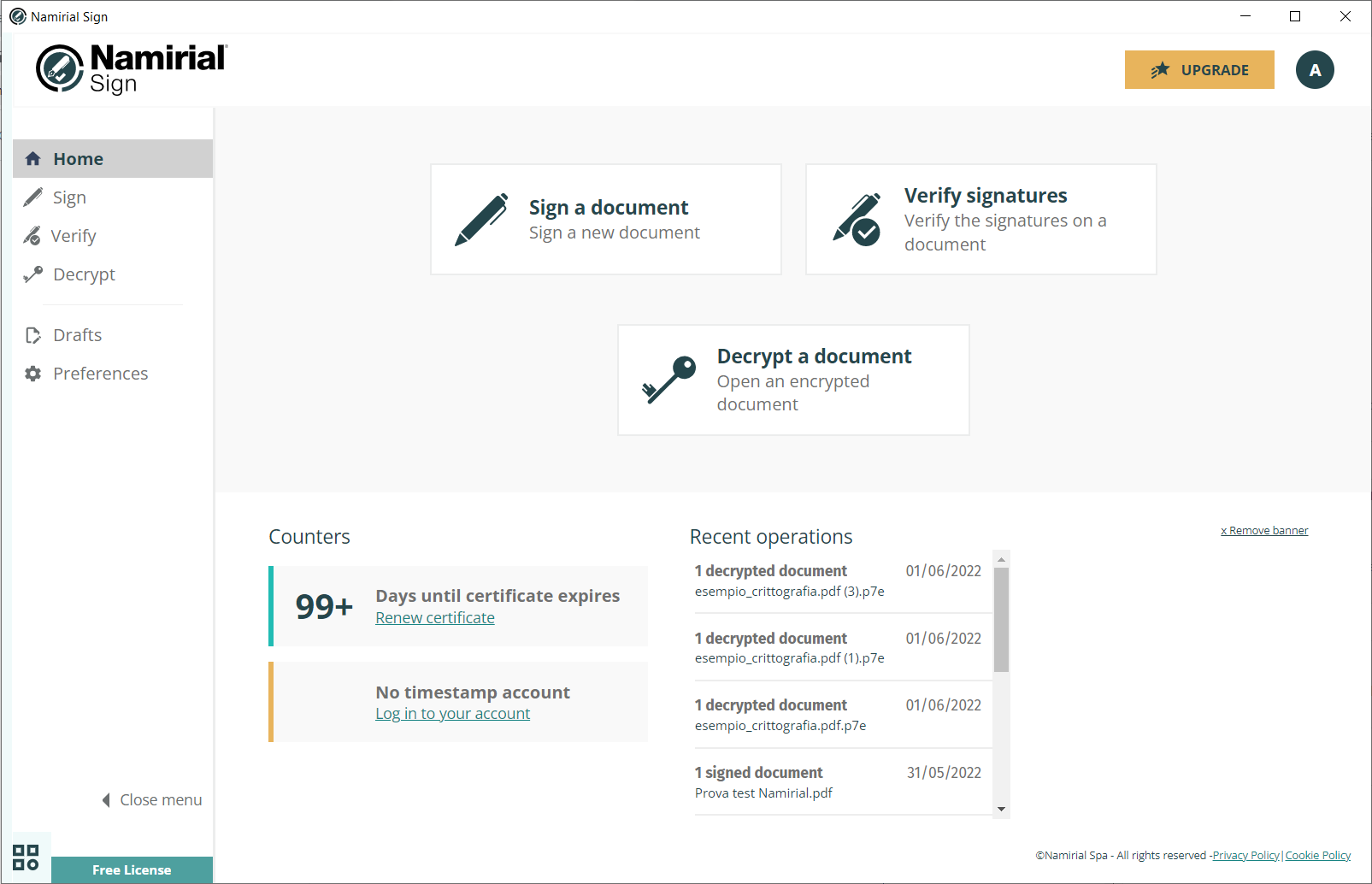Image resolution: width=1372 pixels, height=884 pixels.
Task: Open the Privacy Policy link
Action: (x=1245, y=856)
